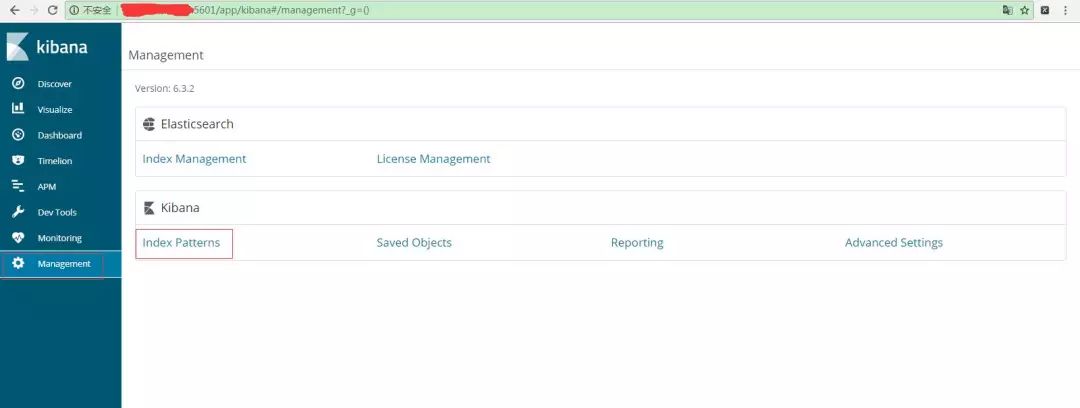This screenshot has width=1080, height=408.
Task: Click the browser back arrow
Action: pyautogui.click(x=14, y=10)
